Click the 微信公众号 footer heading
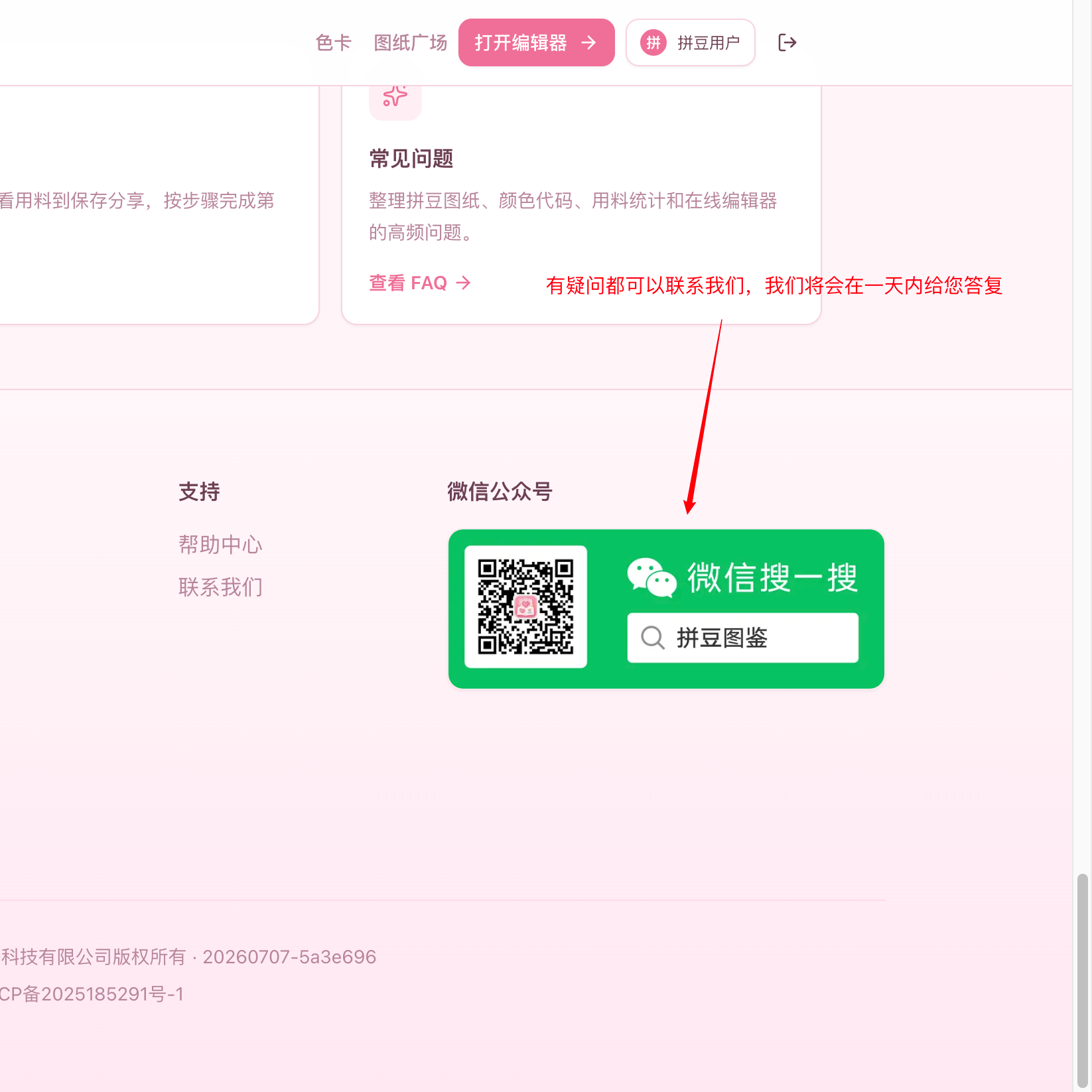The height and width of the screenshot is (1092, 1092). (500, 492)
